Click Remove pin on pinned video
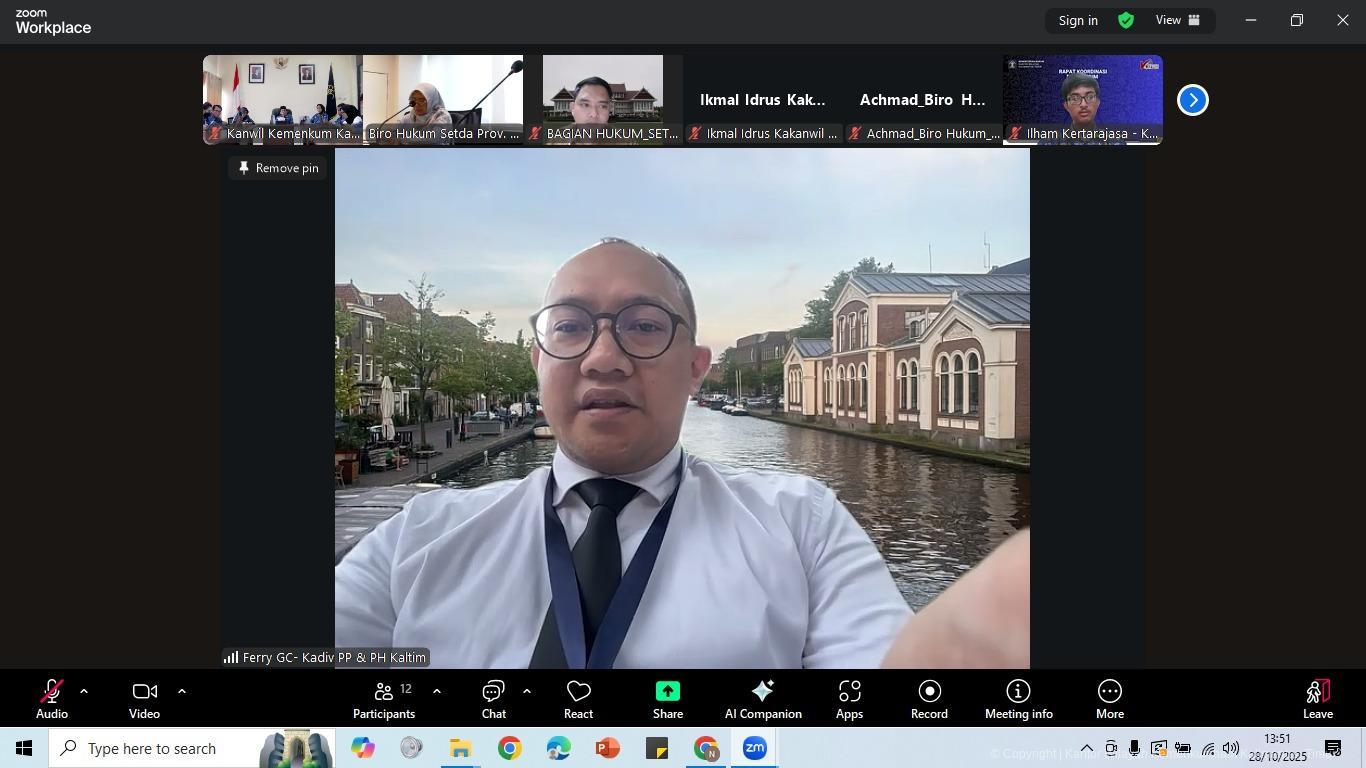 pyautogui.click(x=278, y=168)
